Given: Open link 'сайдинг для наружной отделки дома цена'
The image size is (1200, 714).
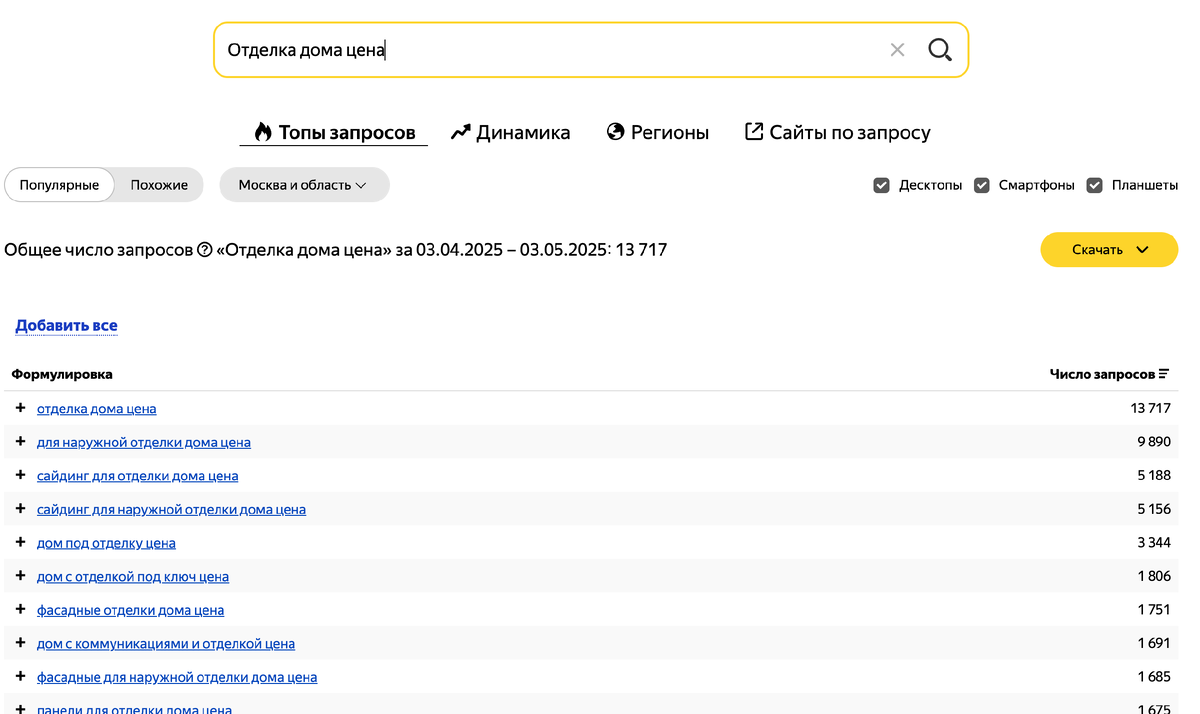Looking at the screenshot, I should click(x=171, y=510).
